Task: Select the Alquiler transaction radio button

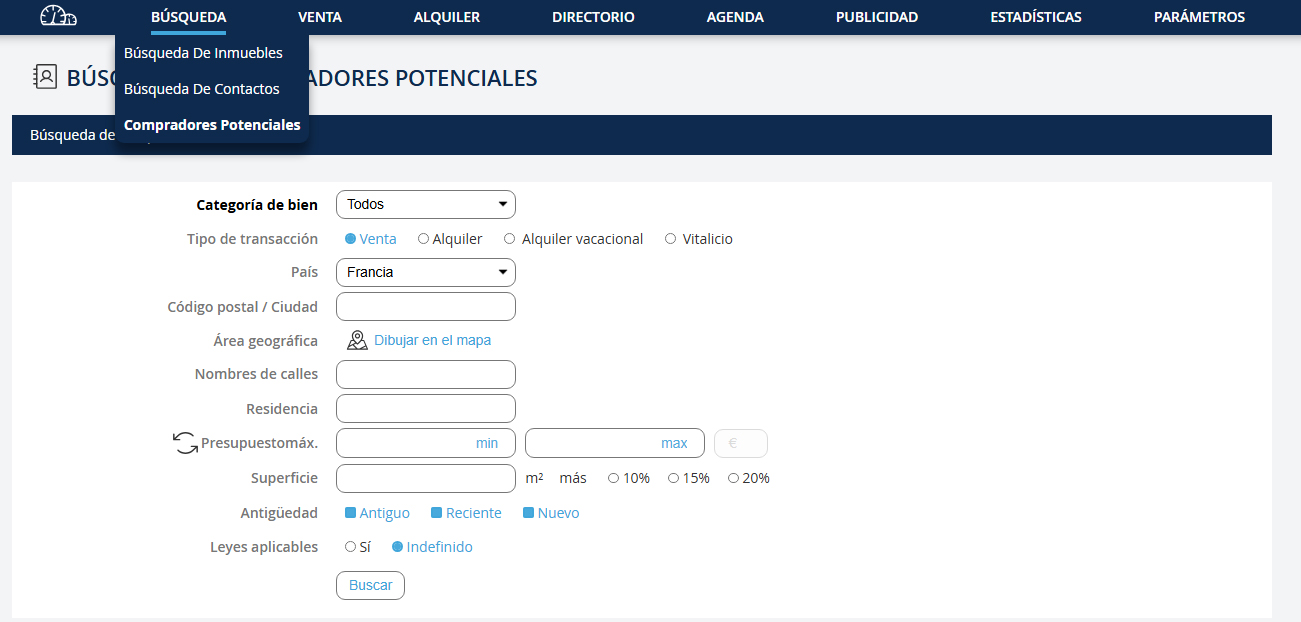Action: point(424,239)
